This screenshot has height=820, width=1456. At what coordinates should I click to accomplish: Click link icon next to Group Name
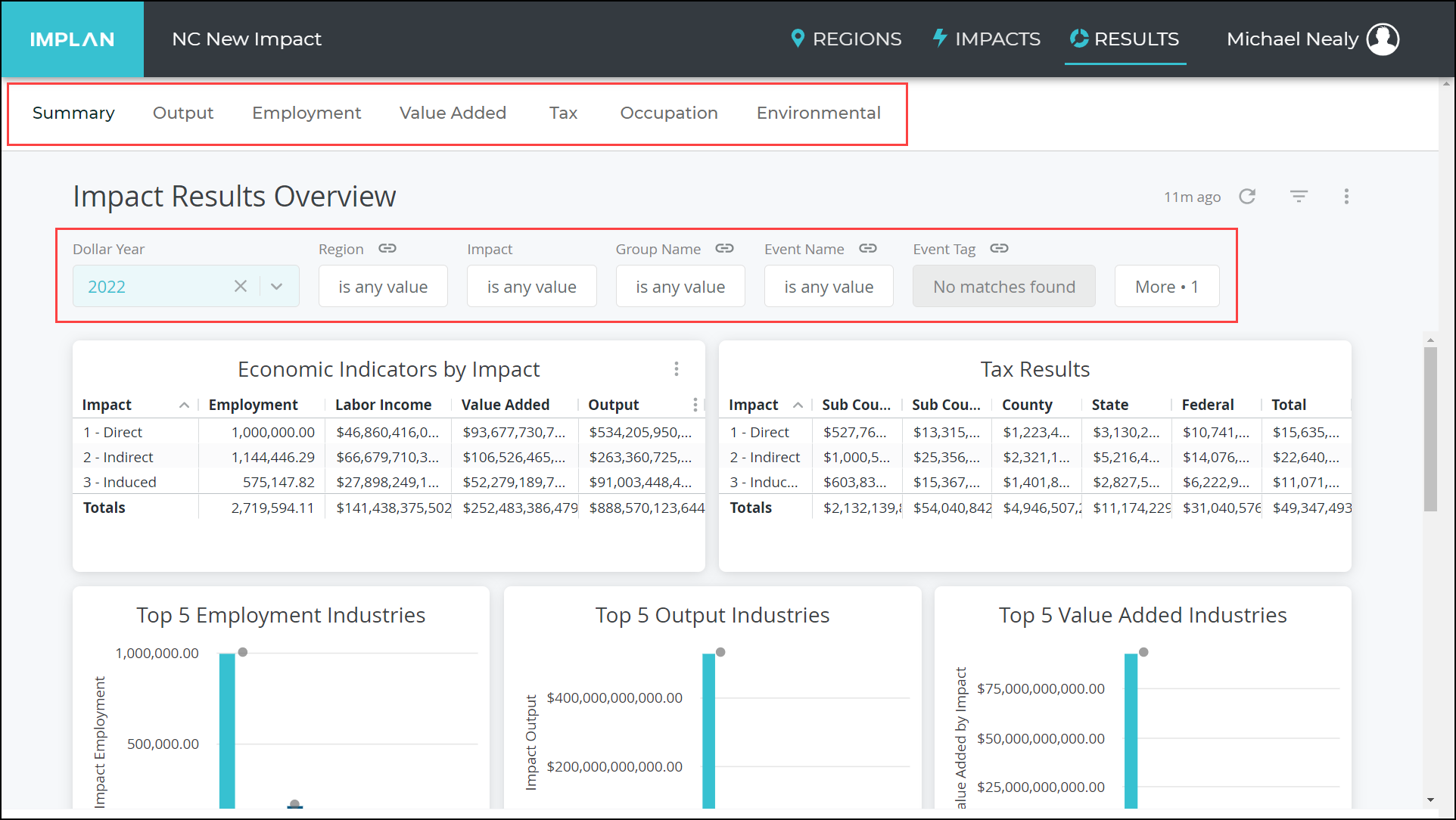pyautogui.click(x=724, y=248)
